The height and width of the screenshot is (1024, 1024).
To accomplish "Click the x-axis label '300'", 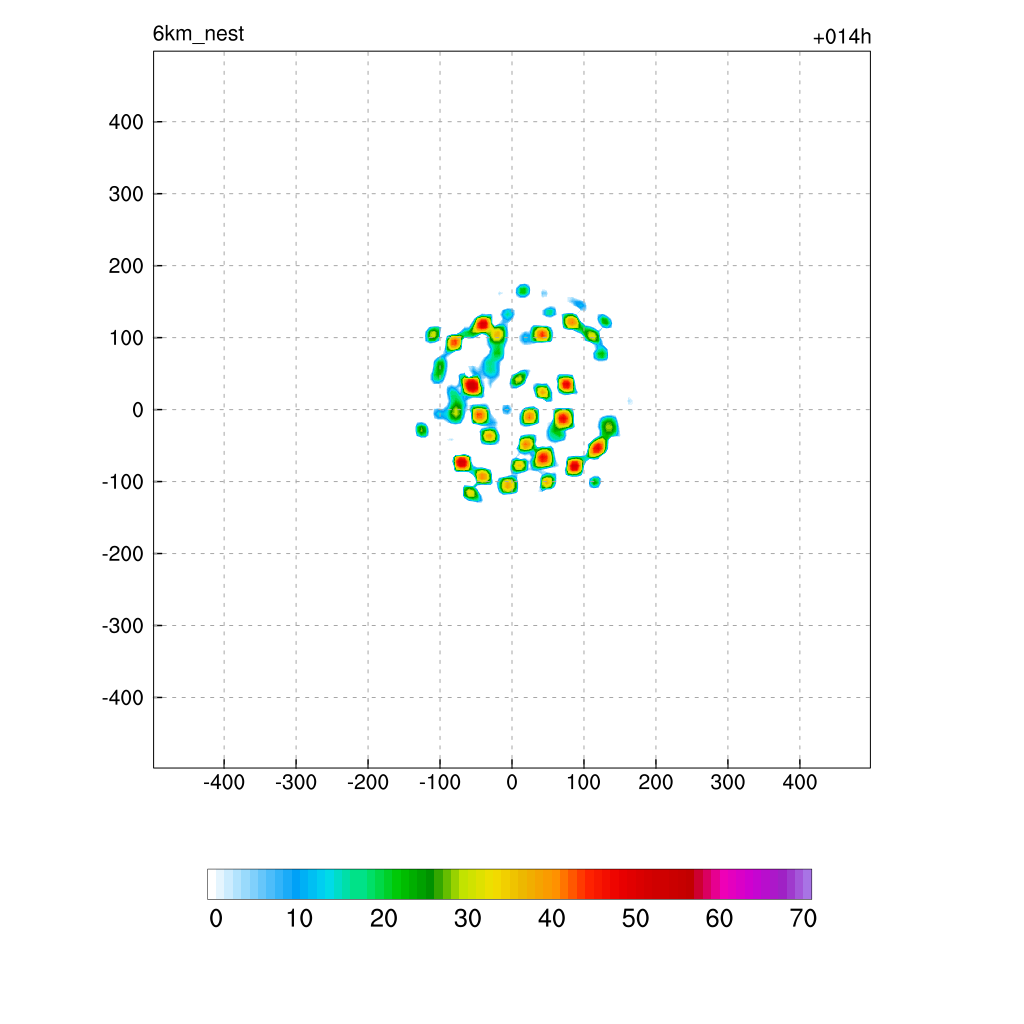I will coord(728,782).
